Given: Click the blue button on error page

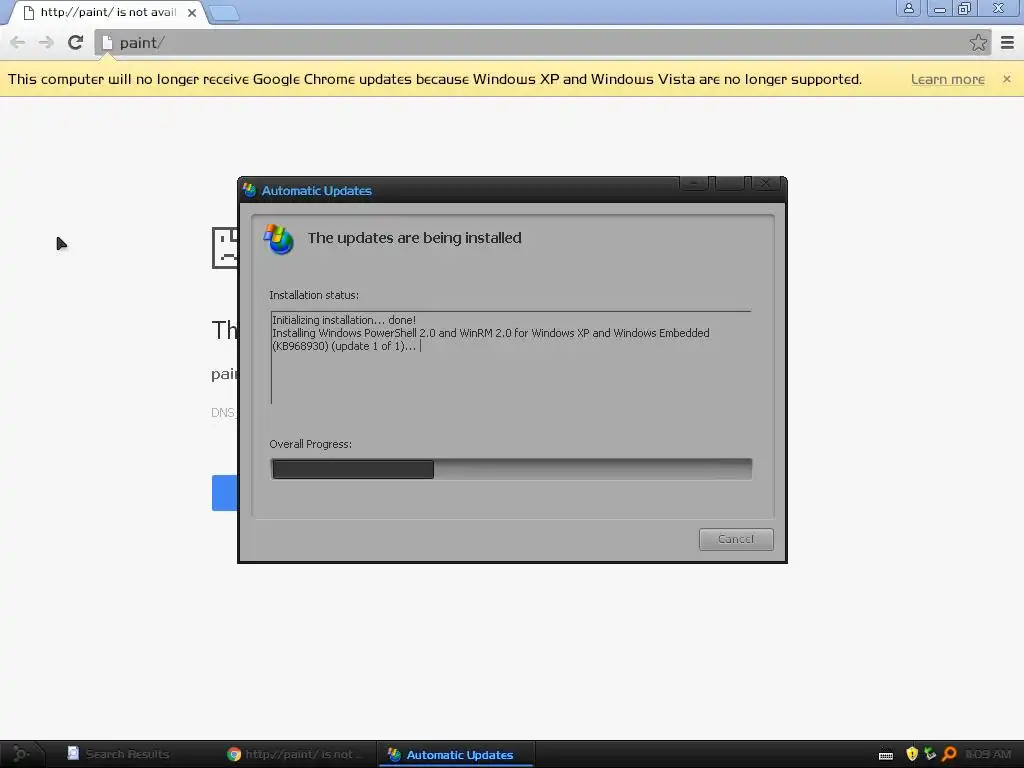Looking at the screenshot, I should point(224,492).
